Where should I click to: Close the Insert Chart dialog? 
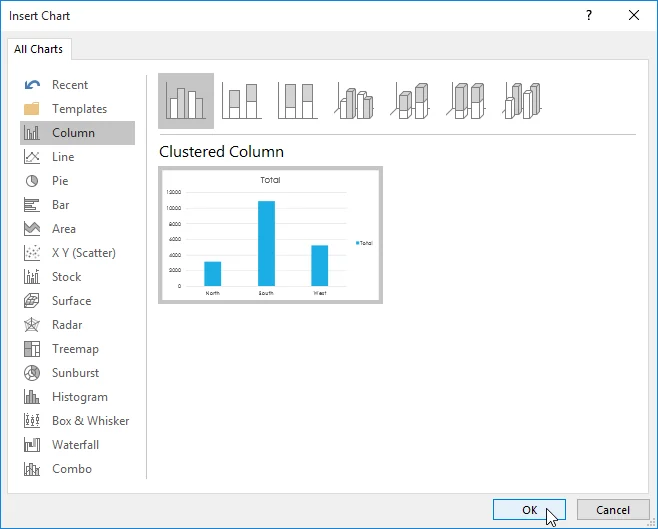(x=634, y=16)
